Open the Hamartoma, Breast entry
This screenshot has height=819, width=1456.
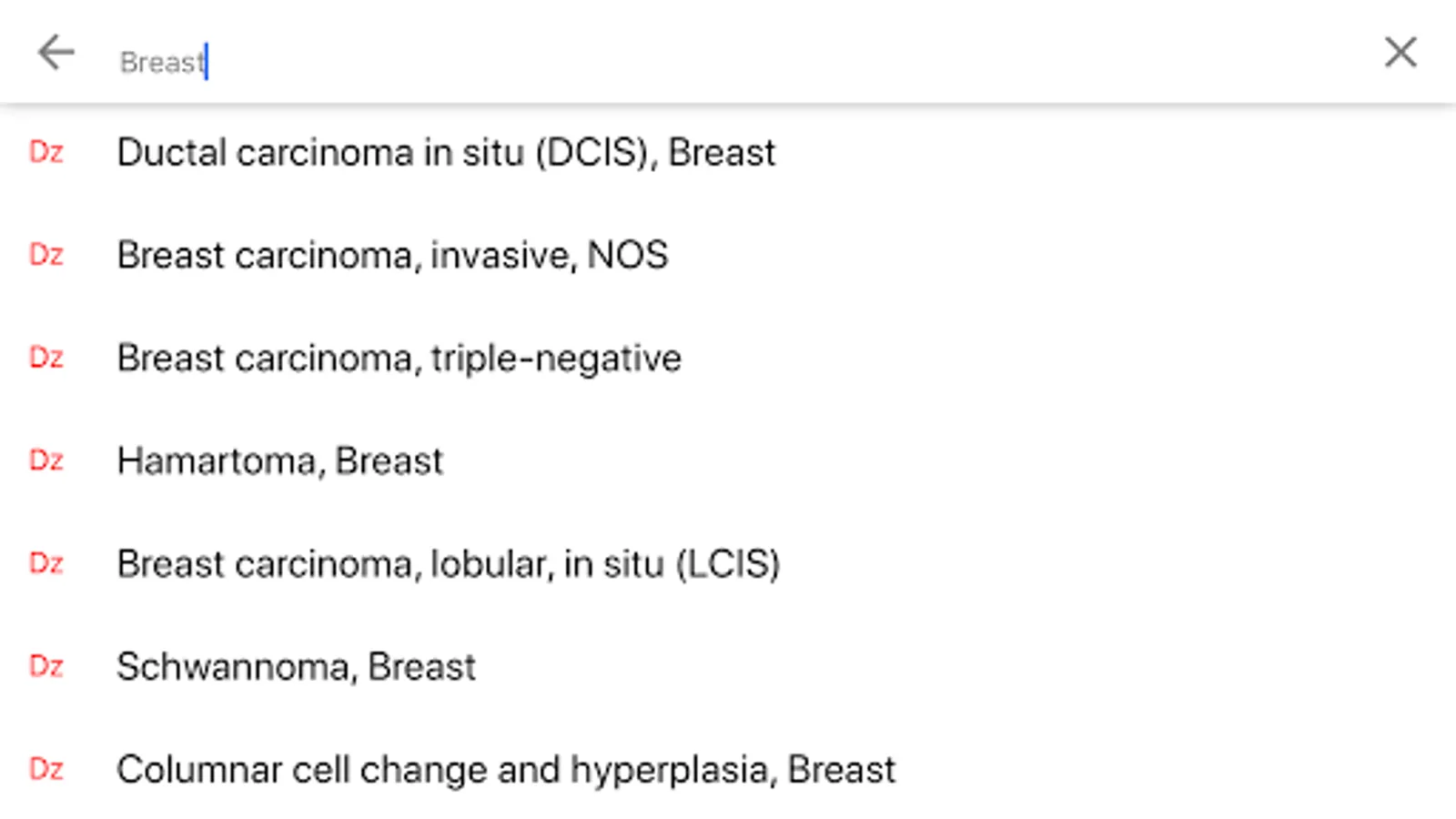(x=279, y=461)
